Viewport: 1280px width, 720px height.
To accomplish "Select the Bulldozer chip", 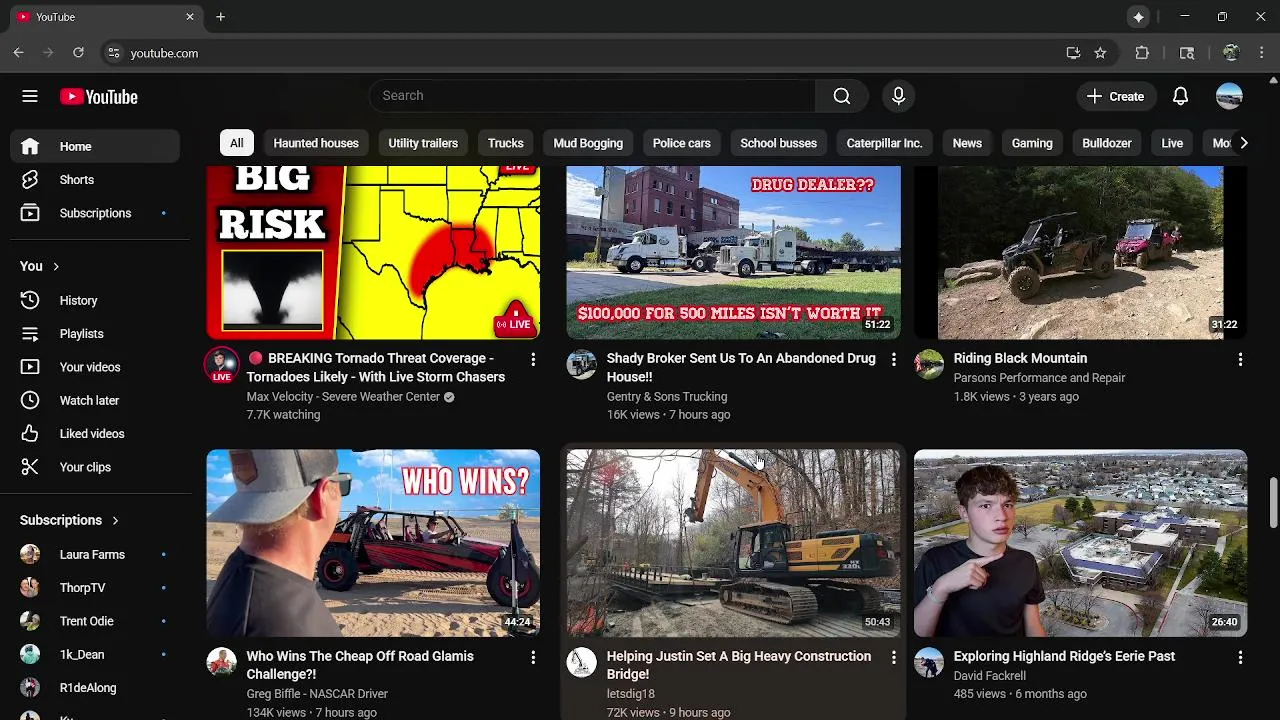I will click(x=1107, y=143).
